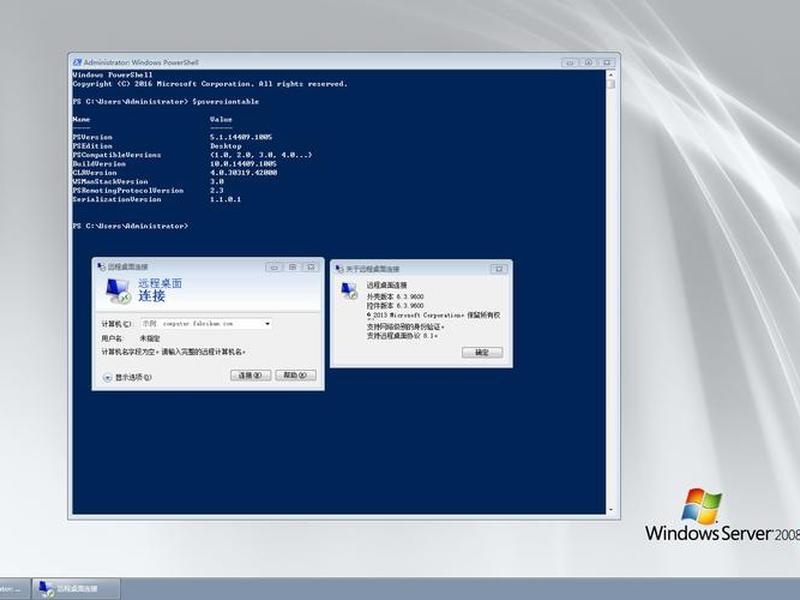
Task: Close the About Remote Desktop dialog
Action: (499, 269)
